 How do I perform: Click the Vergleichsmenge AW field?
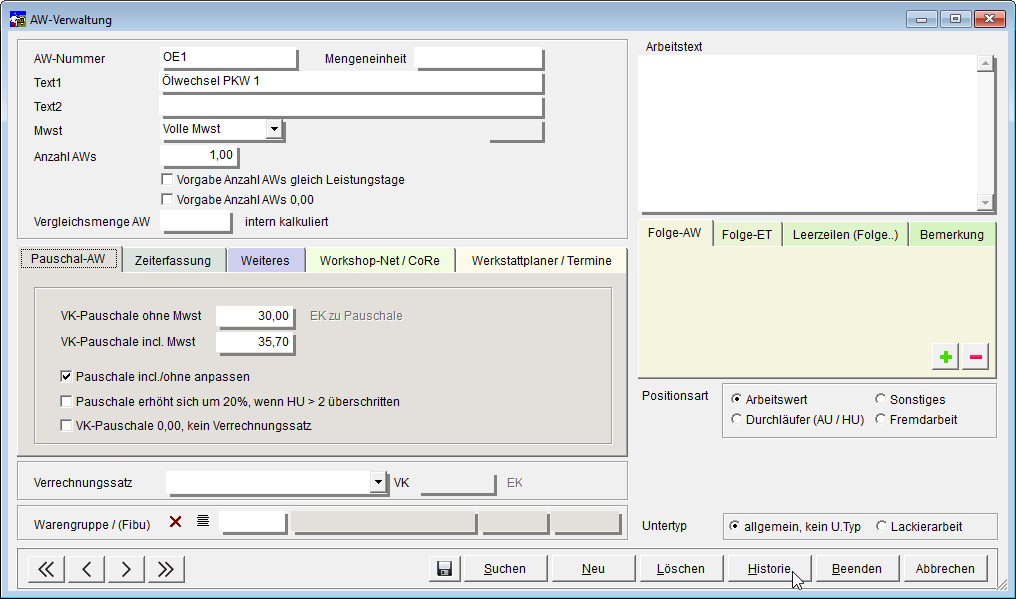pyautogui.click(x=196, y=221)
